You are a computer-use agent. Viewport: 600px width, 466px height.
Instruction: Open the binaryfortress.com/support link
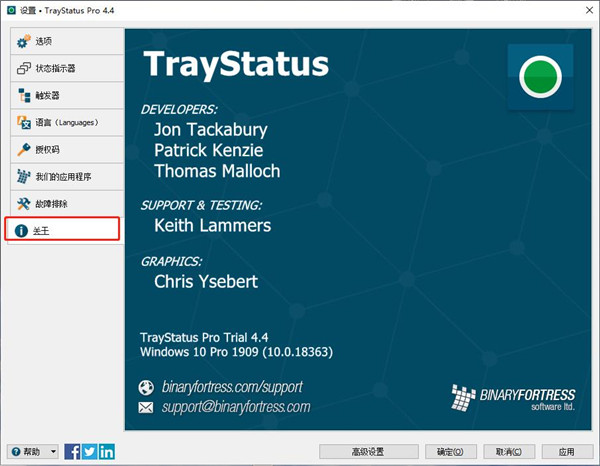232,387
